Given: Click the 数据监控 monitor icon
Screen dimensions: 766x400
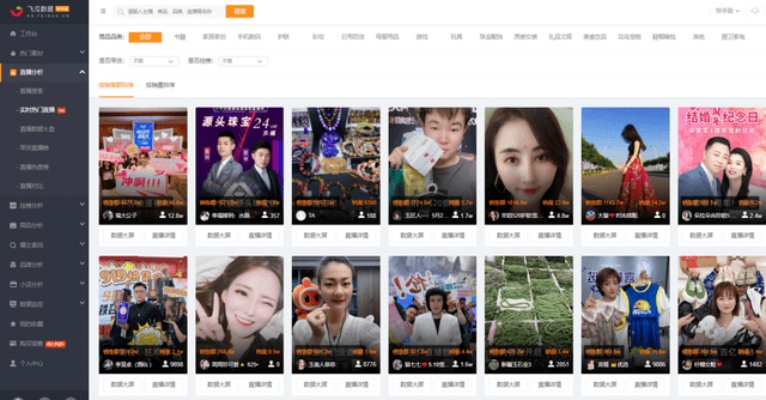Looking at the screenshot, I should click(x=13, y=304).
